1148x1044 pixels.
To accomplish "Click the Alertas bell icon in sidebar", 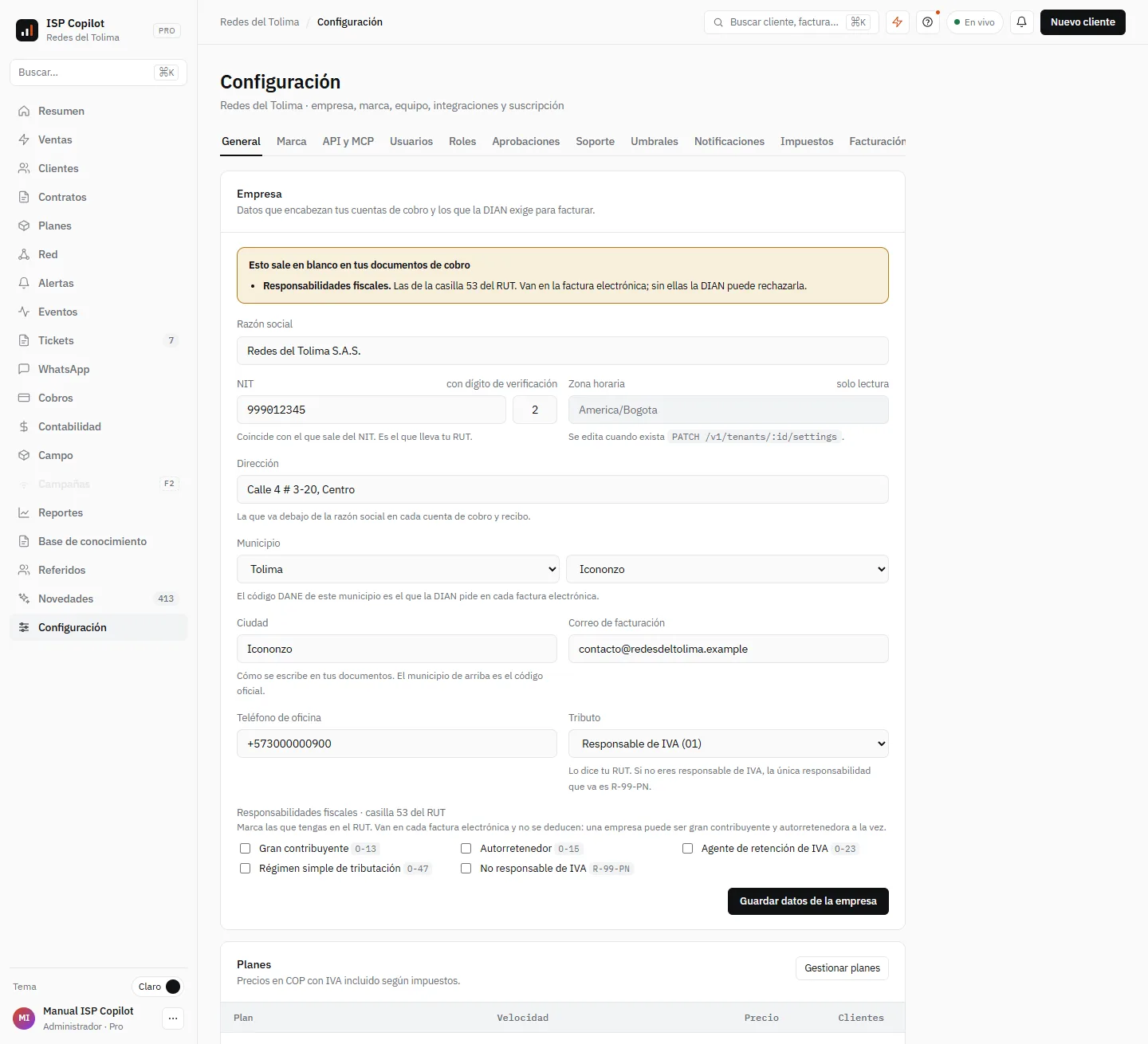I will (24, 283).
